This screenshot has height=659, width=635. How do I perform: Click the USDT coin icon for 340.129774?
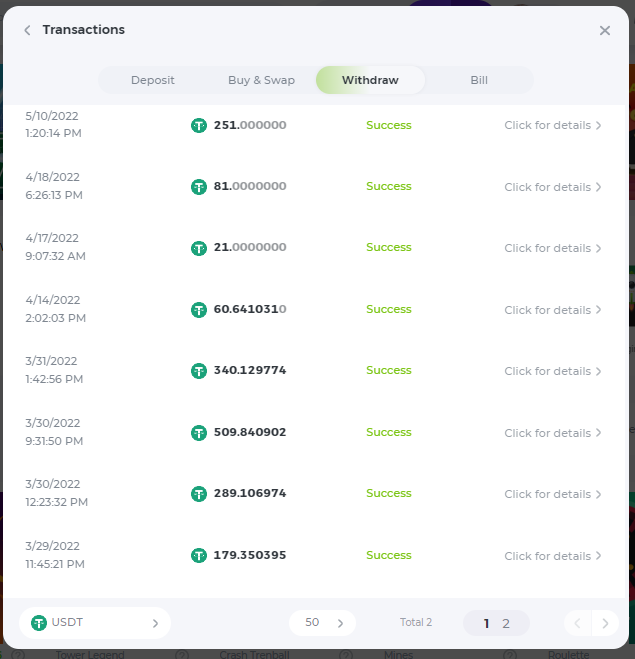199,371
